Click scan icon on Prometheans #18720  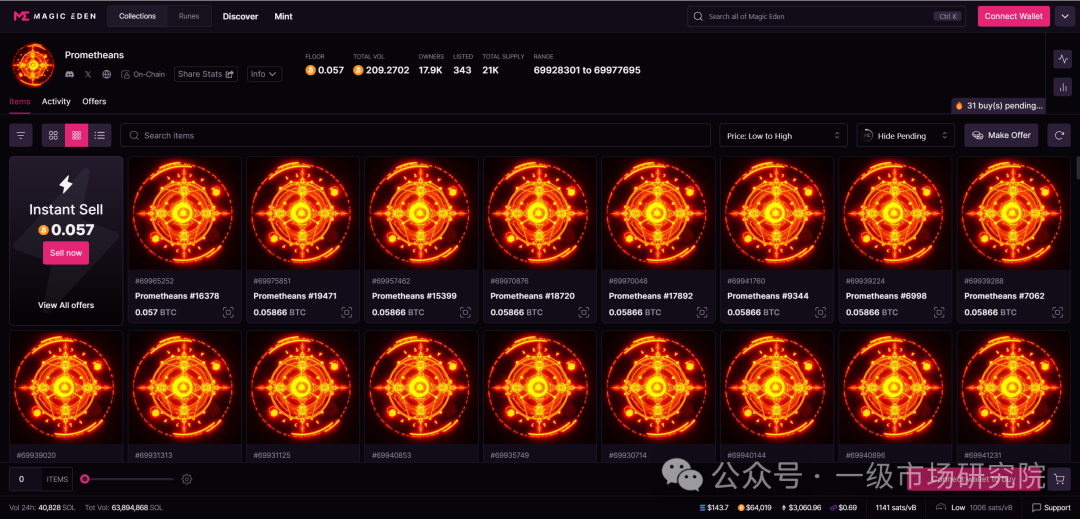(x=583, y=313)
